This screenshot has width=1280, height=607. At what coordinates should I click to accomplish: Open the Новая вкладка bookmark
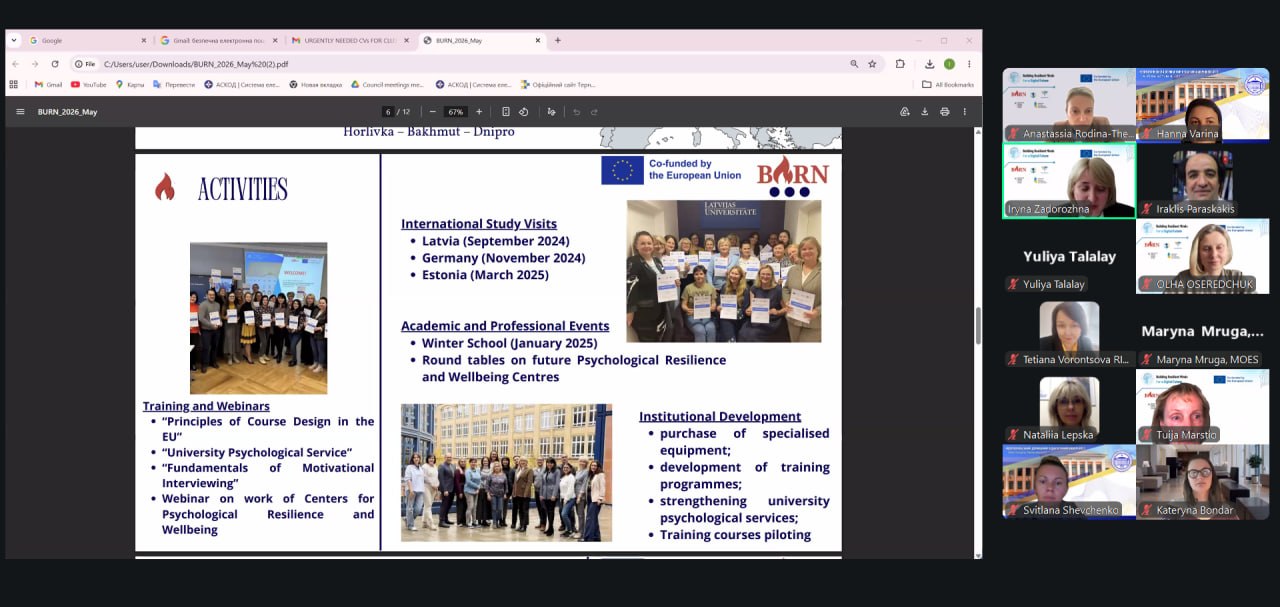point(315,85)
